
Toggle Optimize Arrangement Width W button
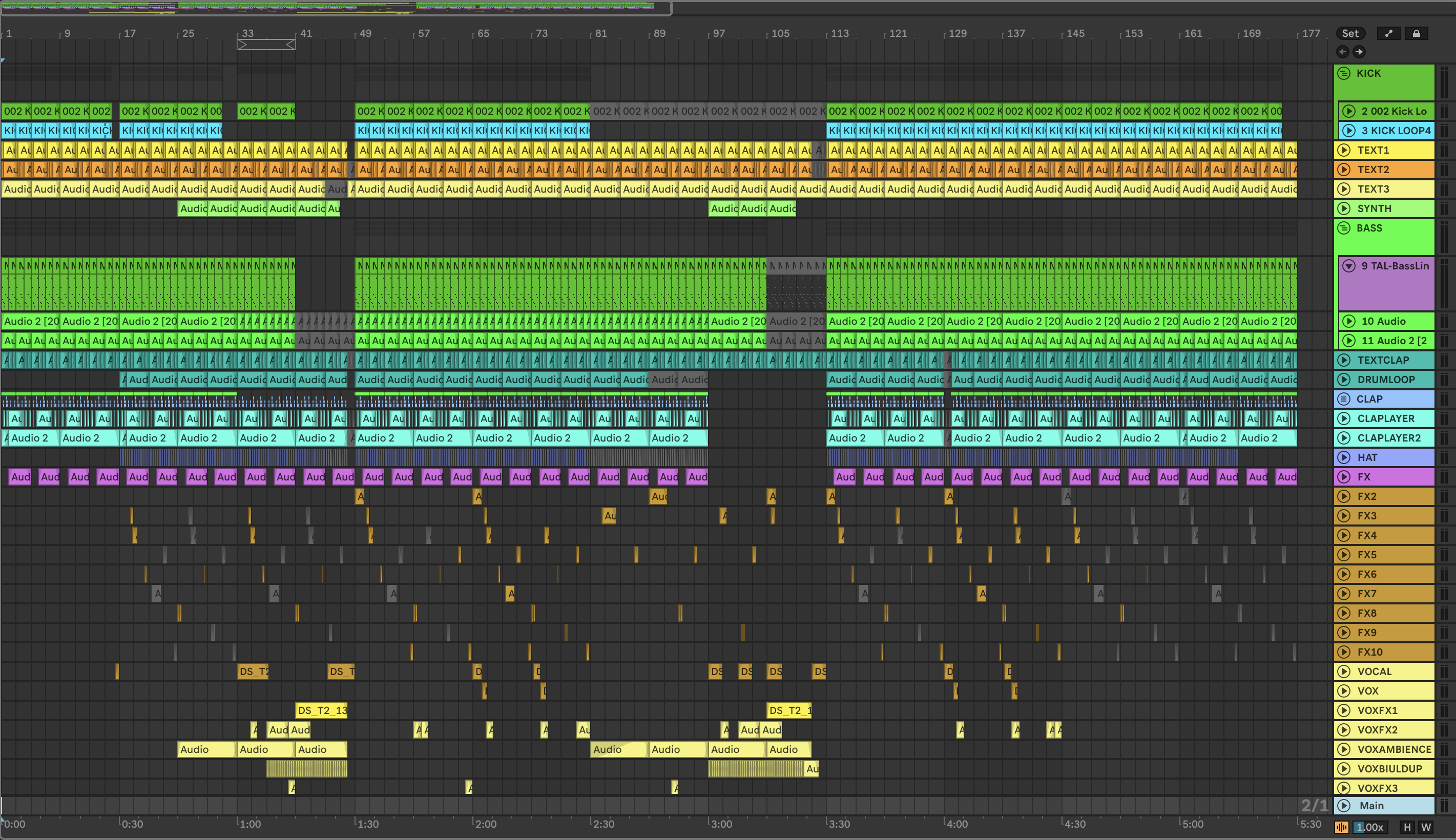click(x=1426, y=827)
